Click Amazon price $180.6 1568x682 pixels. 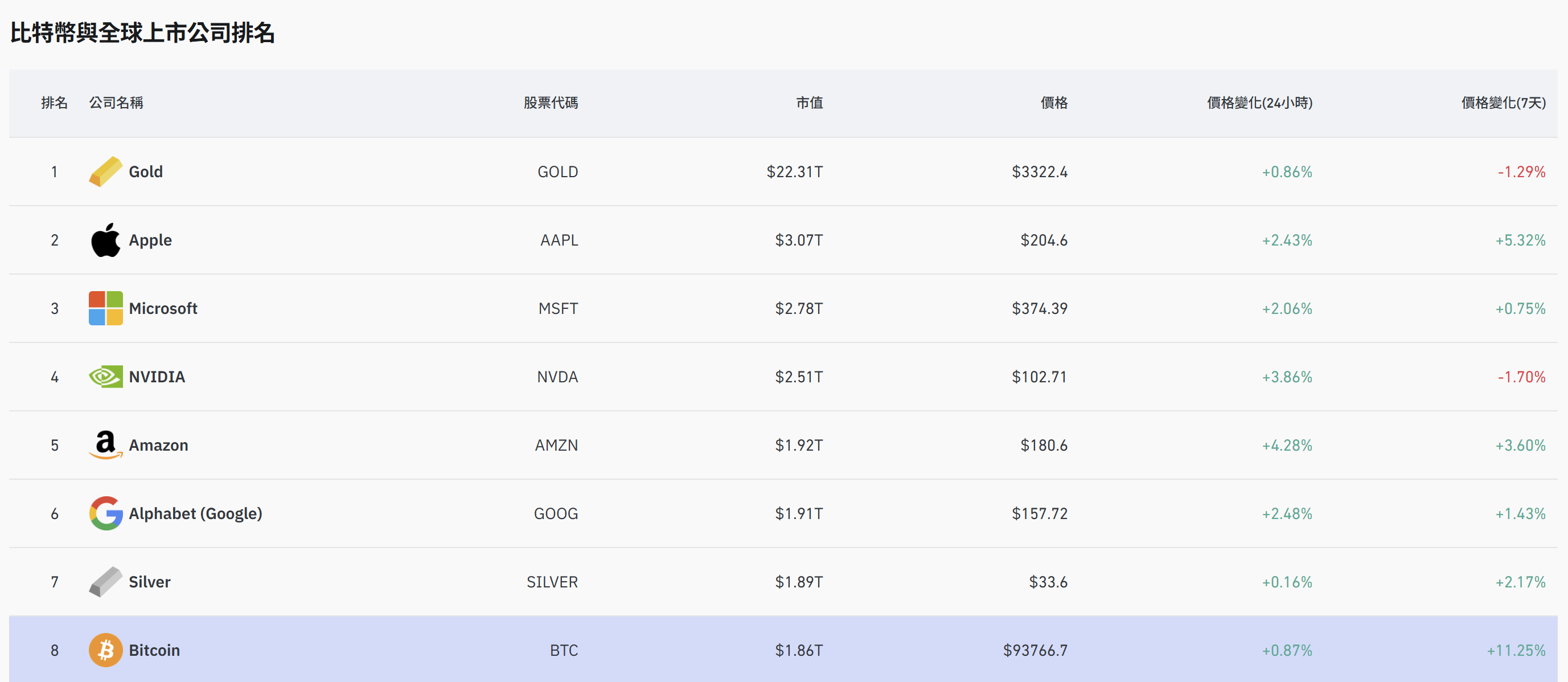tap(1044, 445)
